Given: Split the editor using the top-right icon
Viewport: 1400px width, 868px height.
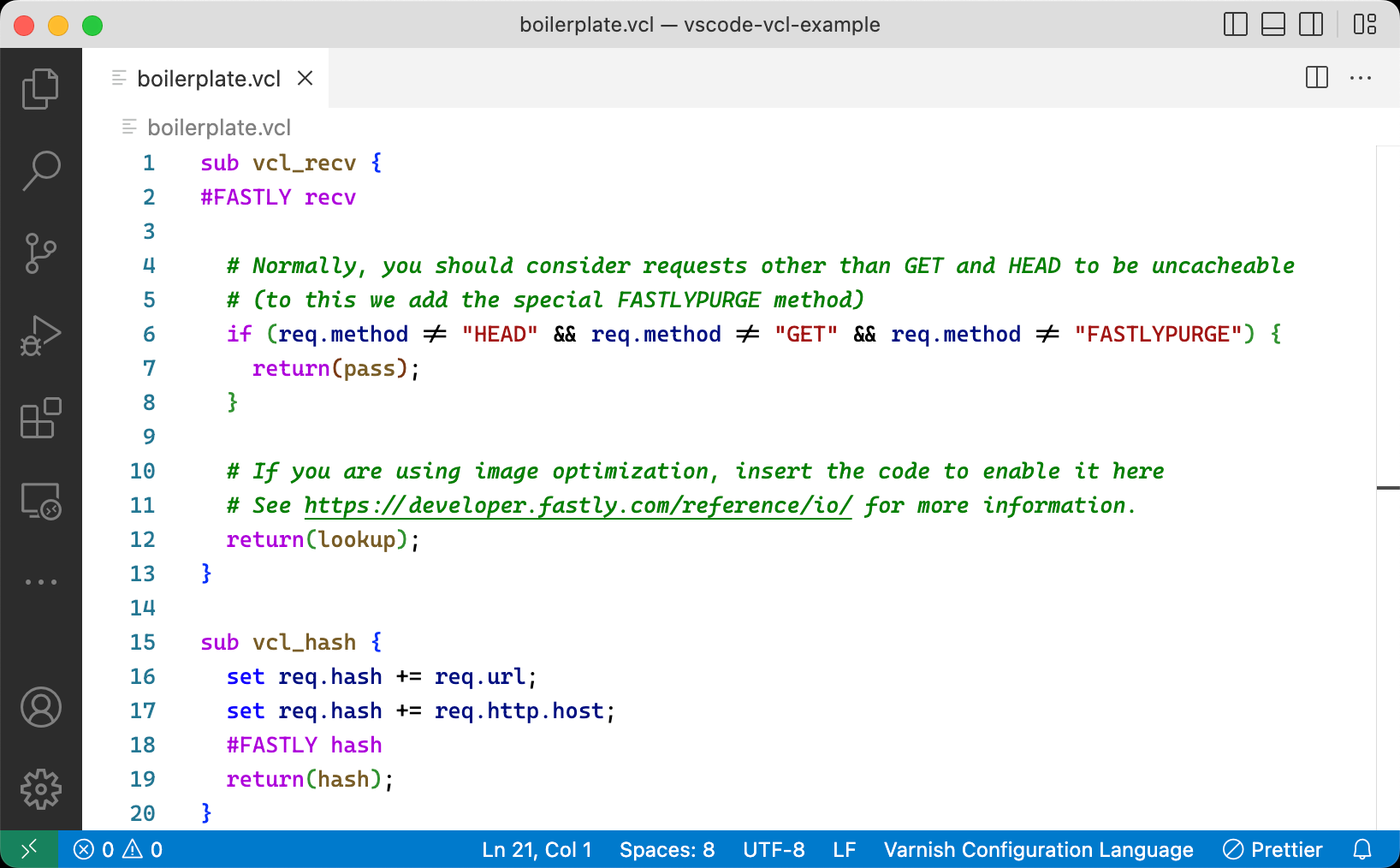Looking at the screenshot, I should tap(1315, 78).
